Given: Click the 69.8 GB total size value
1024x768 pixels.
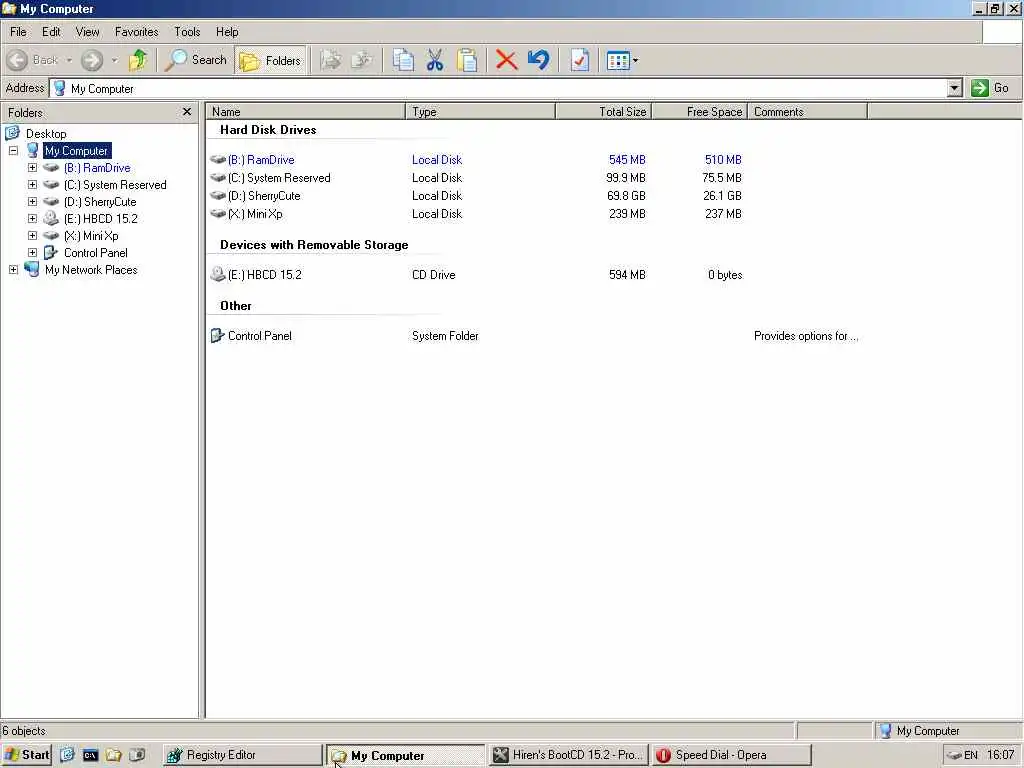Looking at the screenshot, I should pos(626,196).
